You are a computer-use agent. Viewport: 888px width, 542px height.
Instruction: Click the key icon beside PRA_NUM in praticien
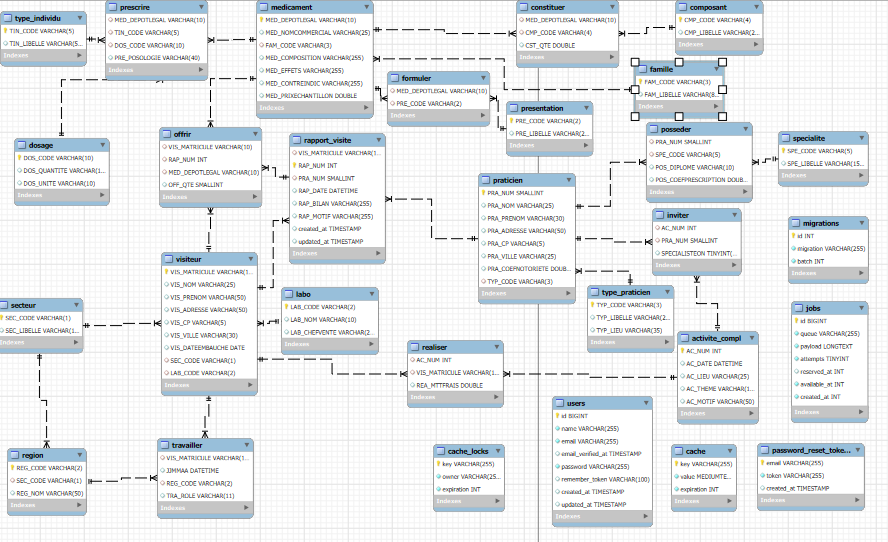tap(484, 193)
